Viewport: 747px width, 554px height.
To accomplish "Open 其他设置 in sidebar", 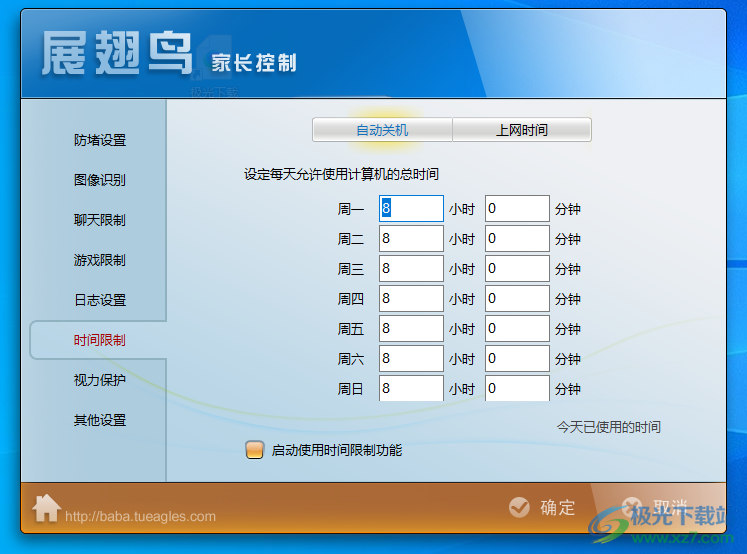I will [100, 420].
